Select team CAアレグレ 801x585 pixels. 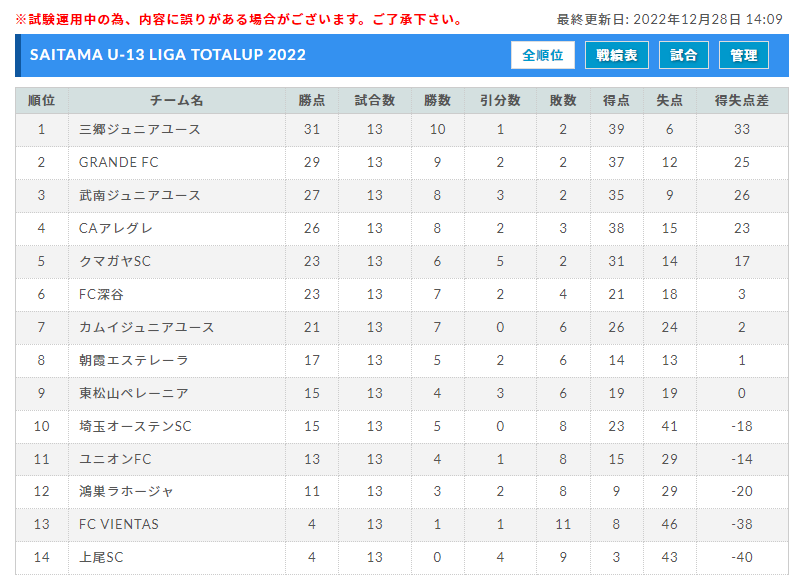(115, 228)
